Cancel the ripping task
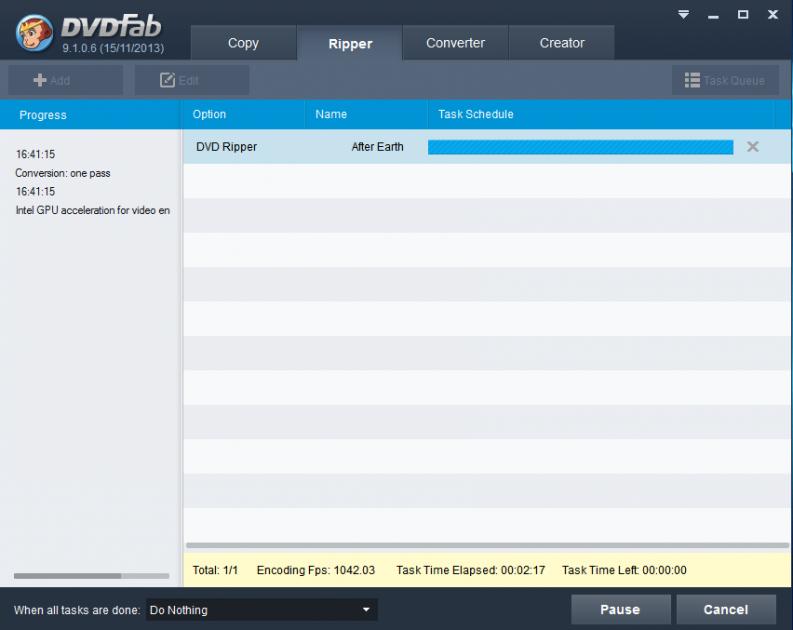This screenshot has width=793, height=630. click(725, 609)
